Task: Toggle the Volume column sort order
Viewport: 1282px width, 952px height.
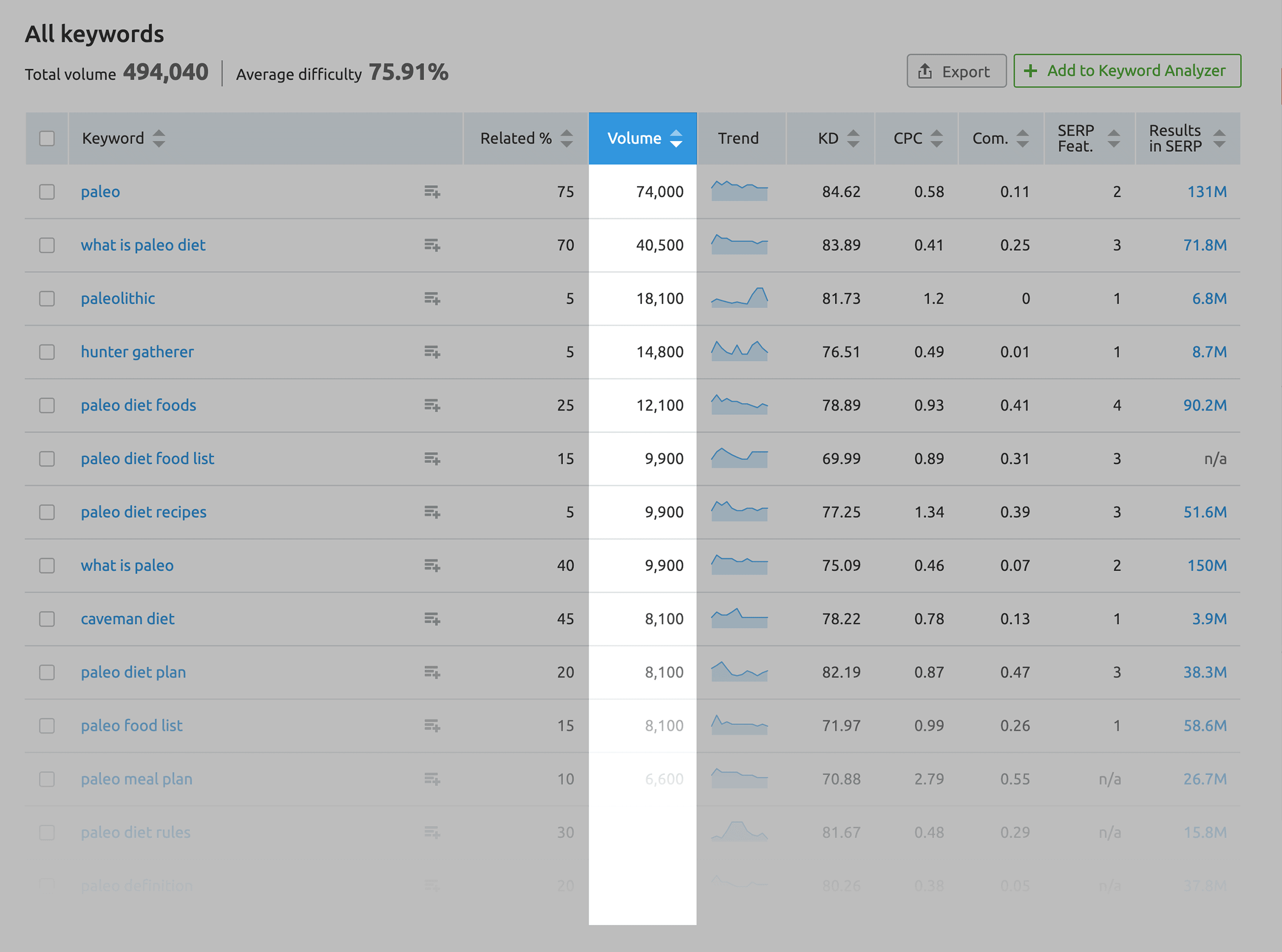Action: click(x=640, y=139)
